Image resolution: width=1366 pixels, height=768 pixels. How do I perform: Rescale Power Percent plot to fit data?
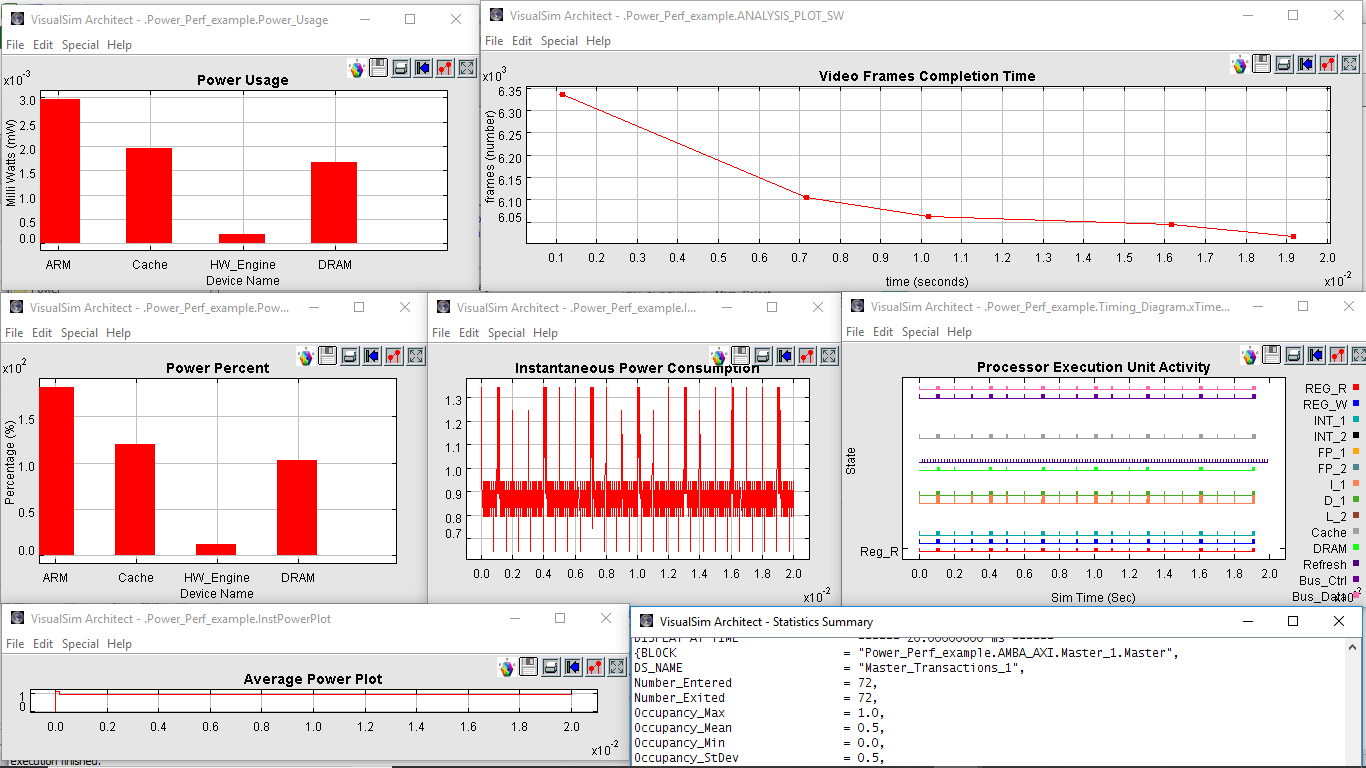pyautogui.click(x=416, y=356)
